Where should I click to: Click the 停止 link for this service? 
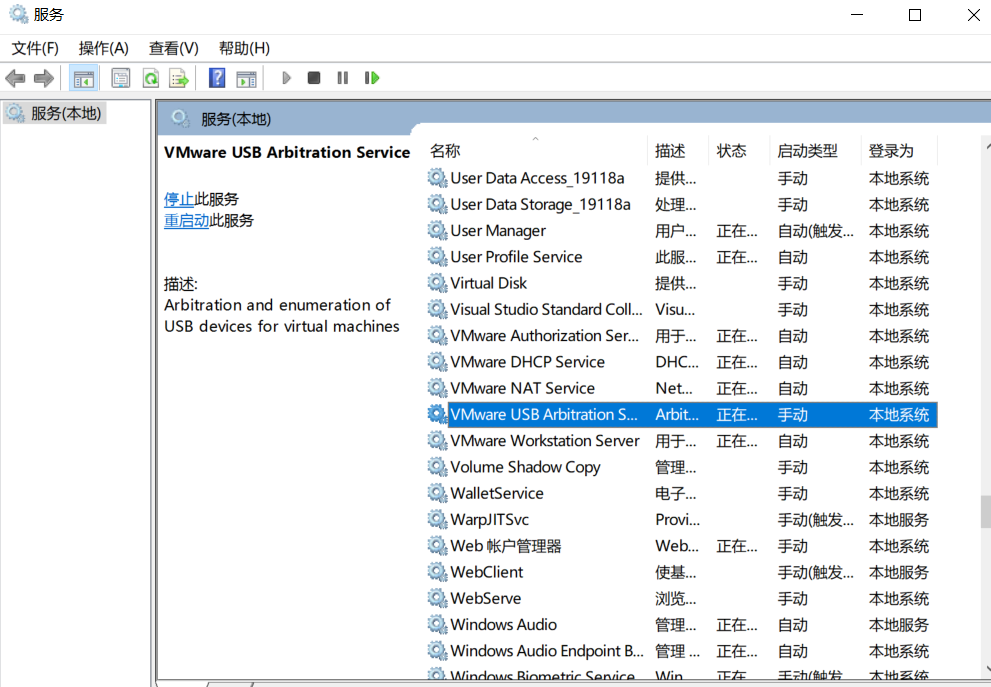[179, 199]
